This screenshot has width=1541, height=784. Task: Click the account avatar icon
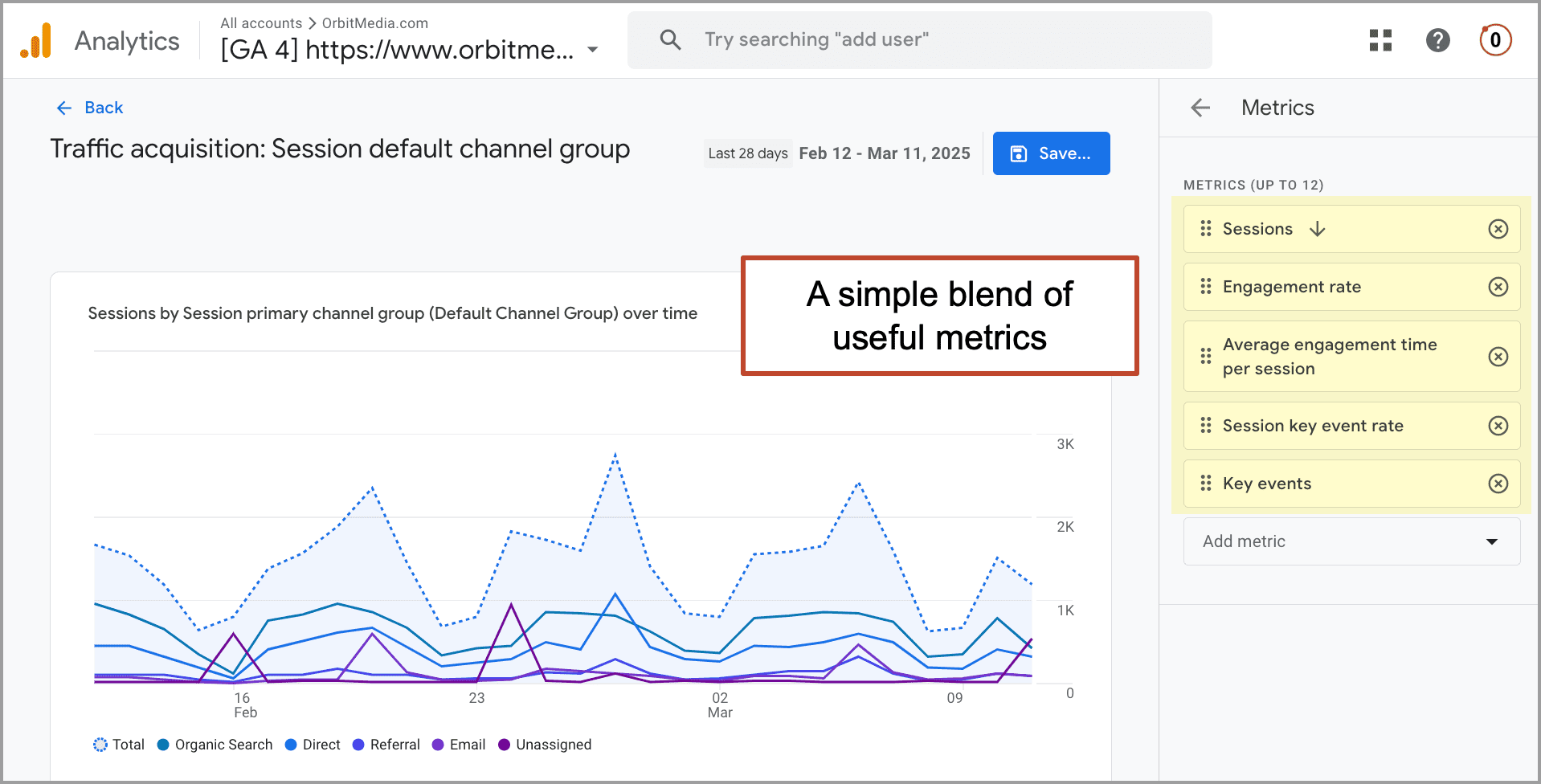click(1495, 40)
